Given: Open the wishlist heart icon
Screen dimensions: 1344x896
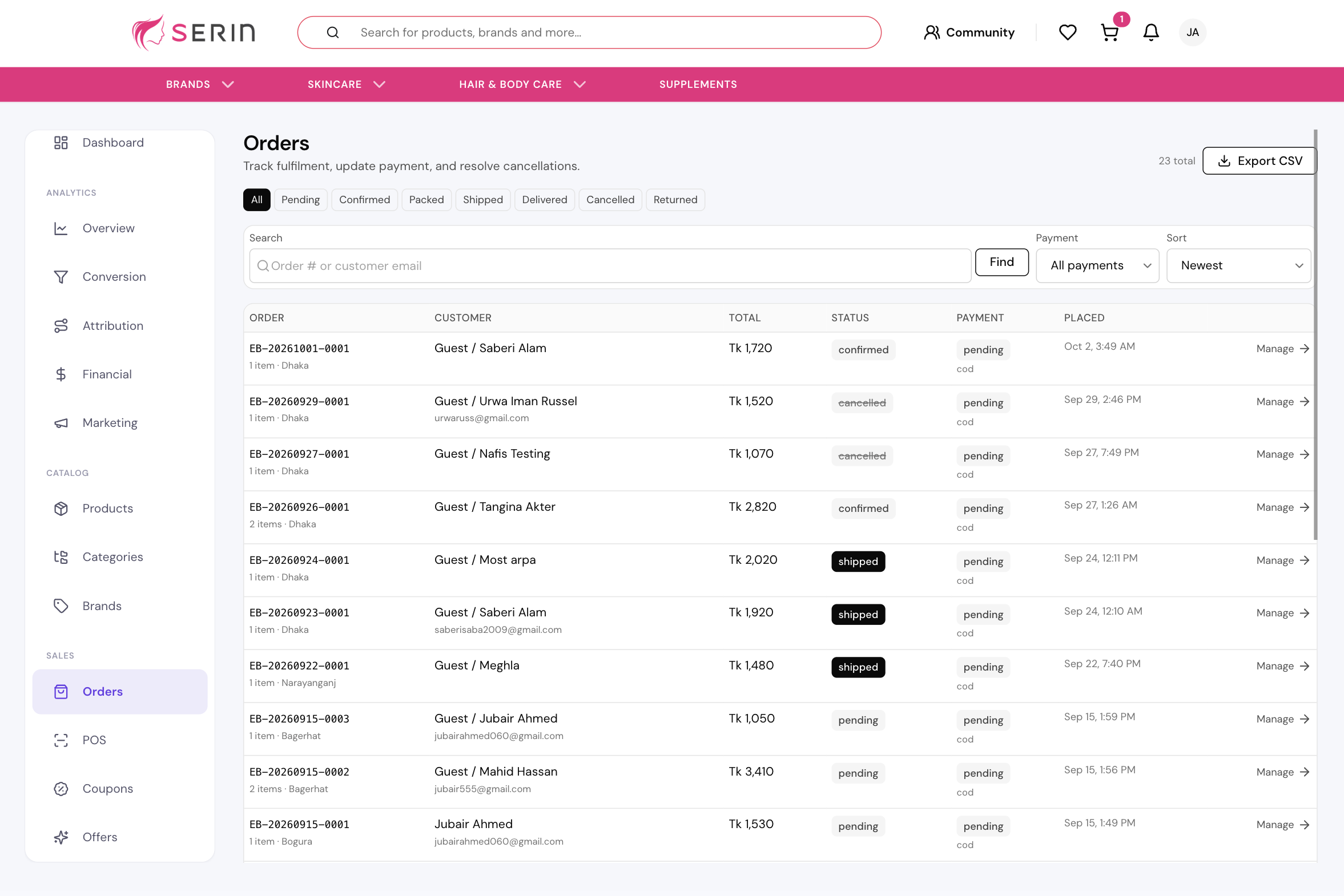Looking at the screenshot, I should tap(1067, 33).
